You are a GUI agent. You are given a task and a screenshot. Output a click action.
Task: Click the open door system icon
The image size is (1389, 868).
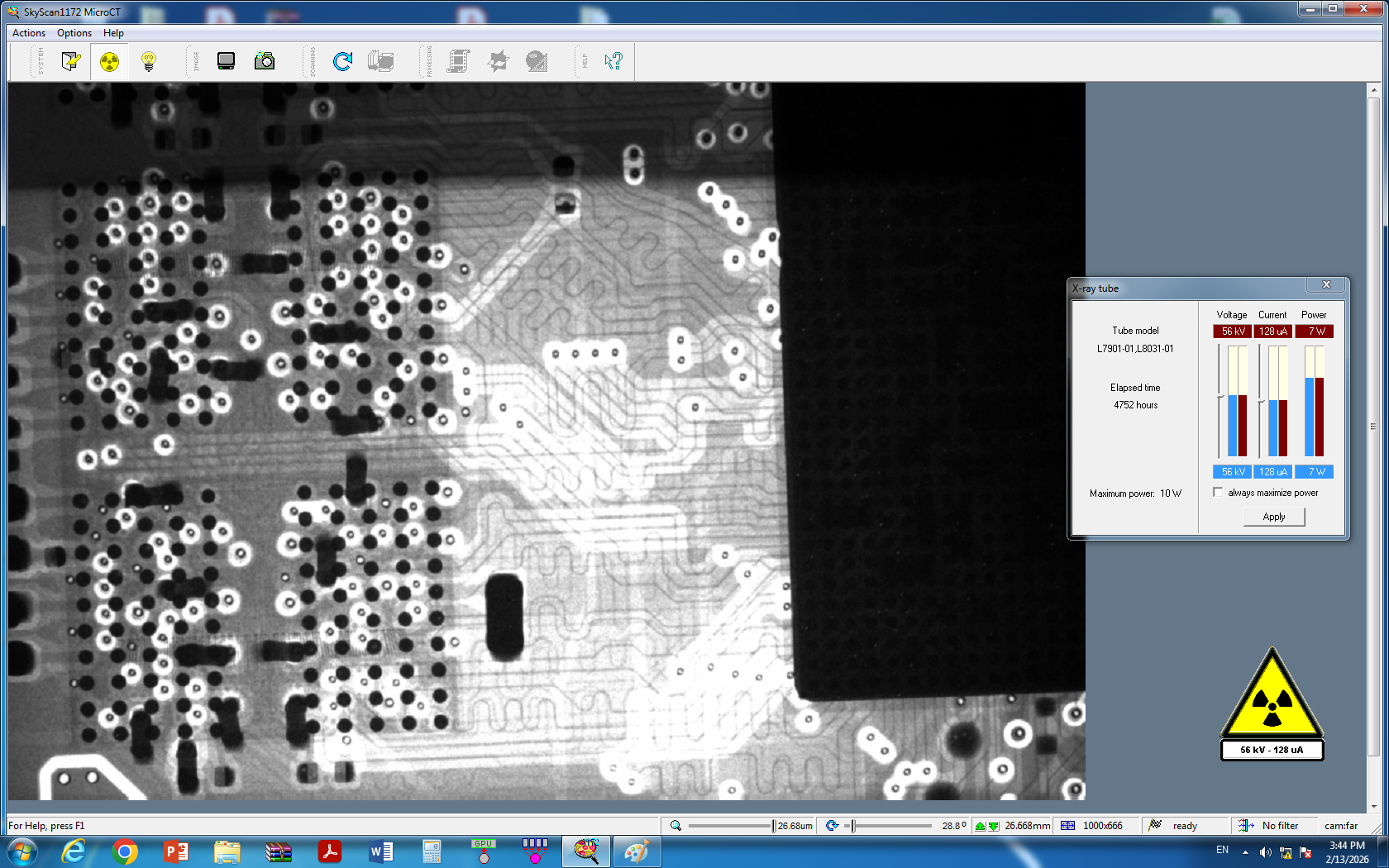click(x=71, y=61)
